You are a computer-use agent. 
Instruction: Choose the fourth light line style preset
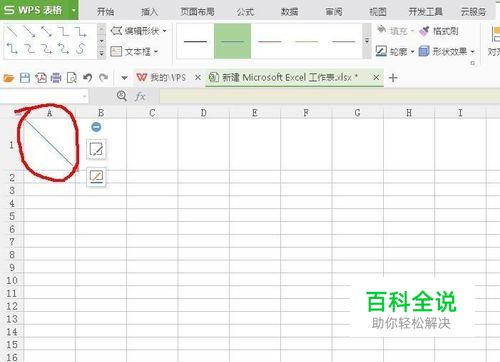307,41
